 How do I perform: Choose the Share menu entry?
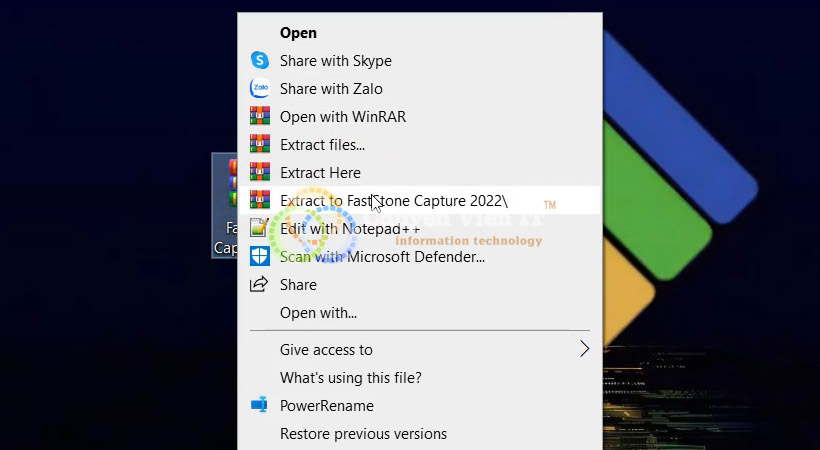[420, 285]
